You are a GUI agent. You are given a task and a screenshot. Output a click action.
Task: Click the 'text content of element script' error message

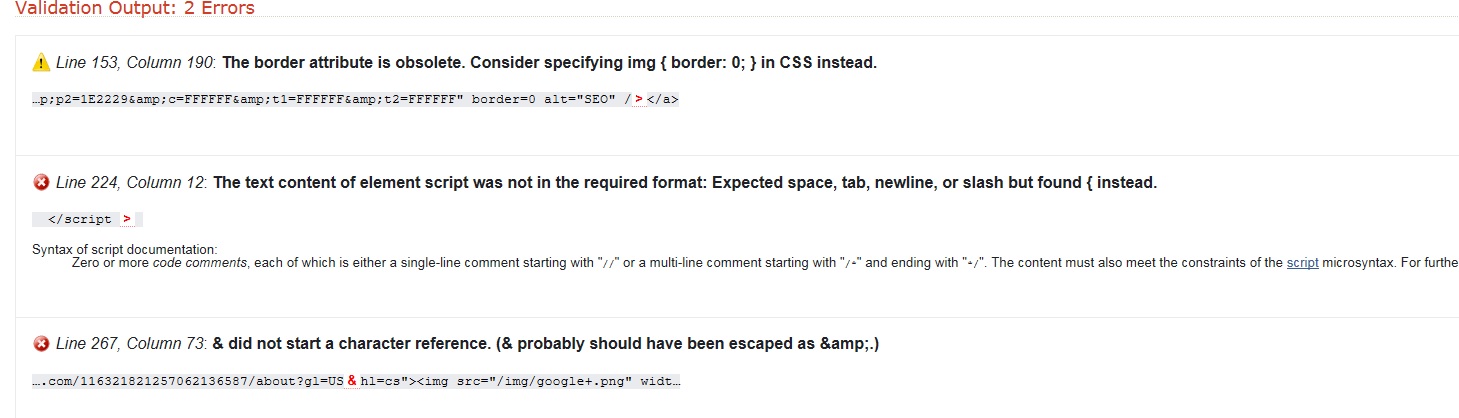685,182
